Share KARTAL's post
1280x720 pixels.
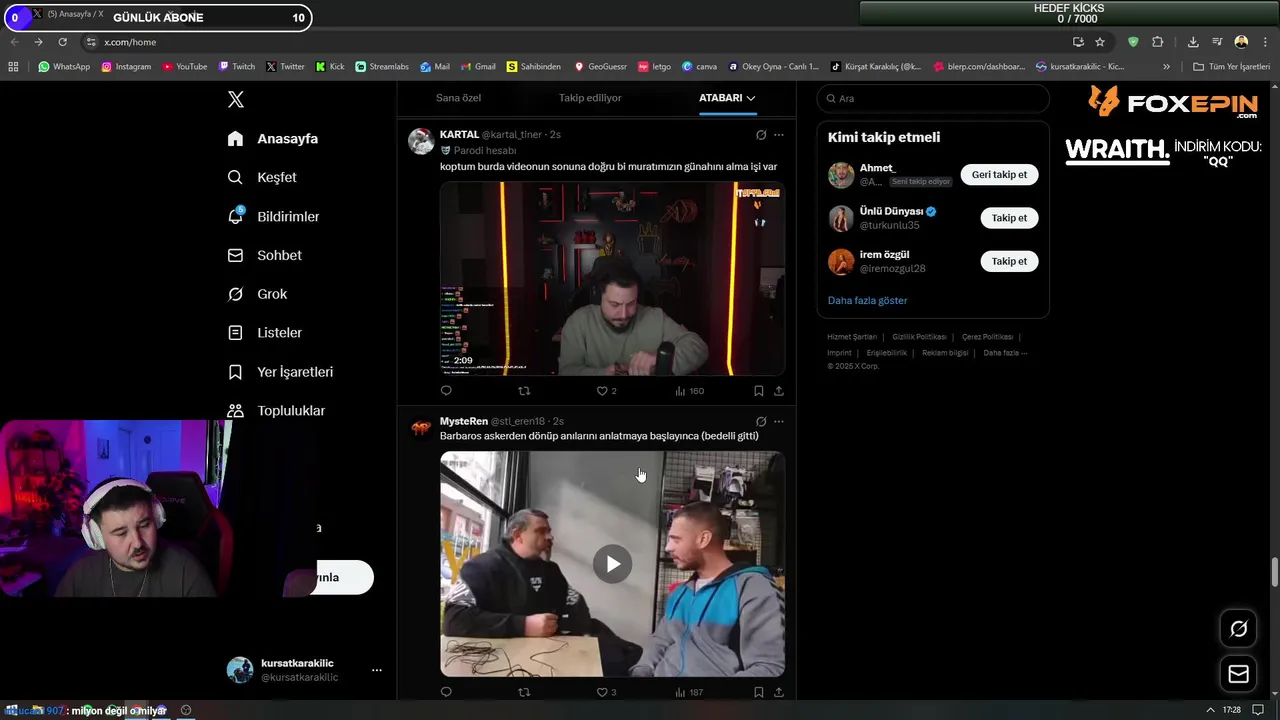[779, 391]
